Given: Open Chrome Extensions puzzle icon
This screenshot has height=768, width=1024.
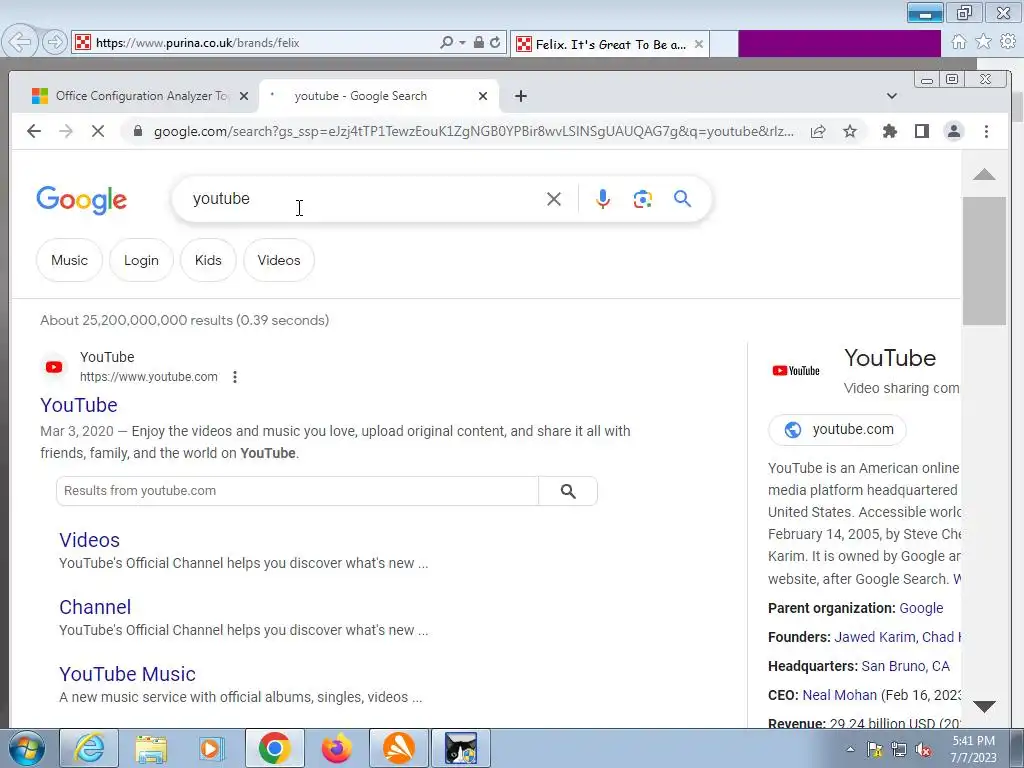Looking at the screenshot, I should 889,131.
